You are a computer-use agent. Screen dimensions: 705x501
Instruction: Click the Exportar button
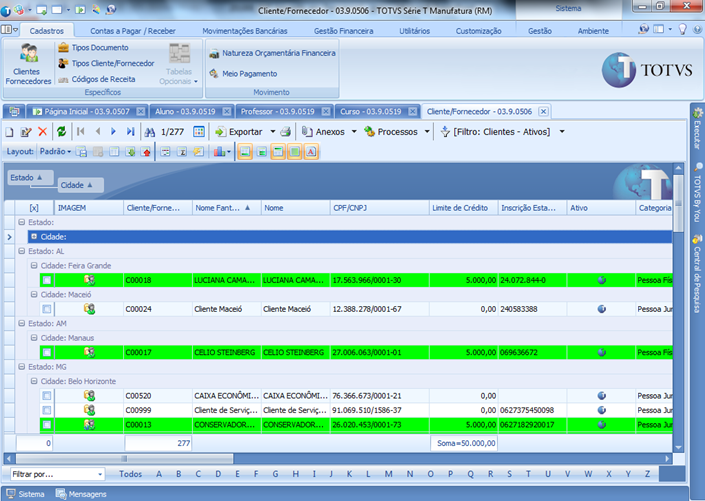[239, 132]
